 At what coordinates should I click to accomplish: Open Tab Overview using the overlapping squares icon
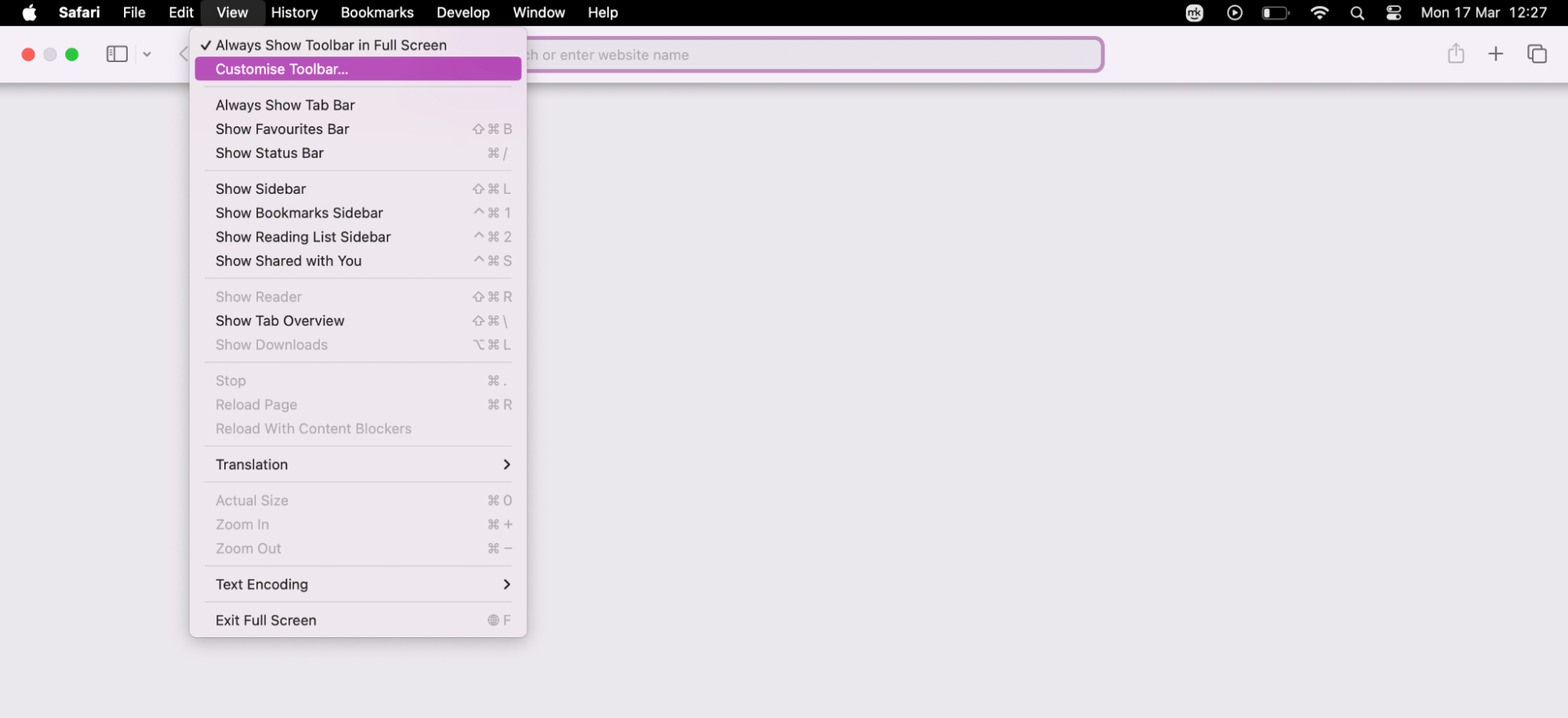(1537, 54)
